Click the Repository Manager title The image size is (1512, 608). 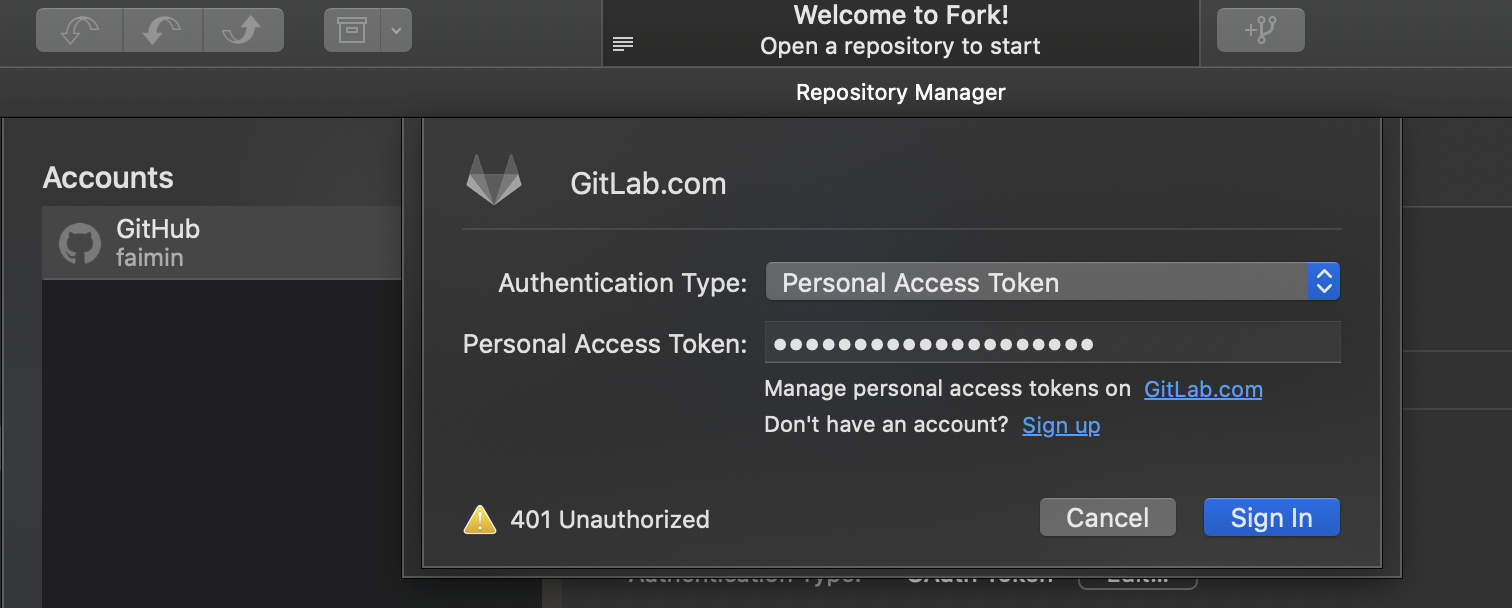point(900,92)
